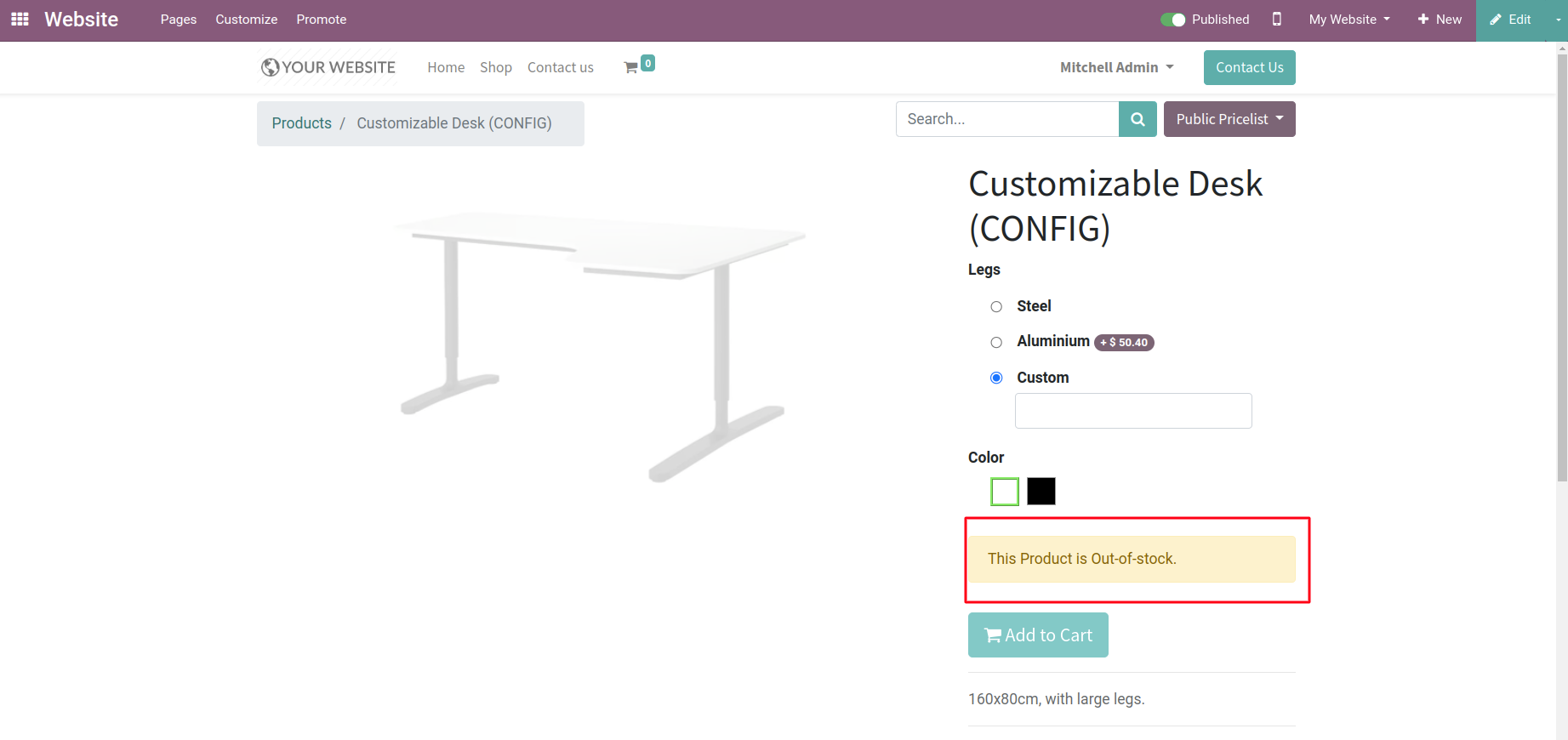The width and height of the screenshot is (1568, 740).
Task: Open the Customize menu
Action: coord(246,20)
